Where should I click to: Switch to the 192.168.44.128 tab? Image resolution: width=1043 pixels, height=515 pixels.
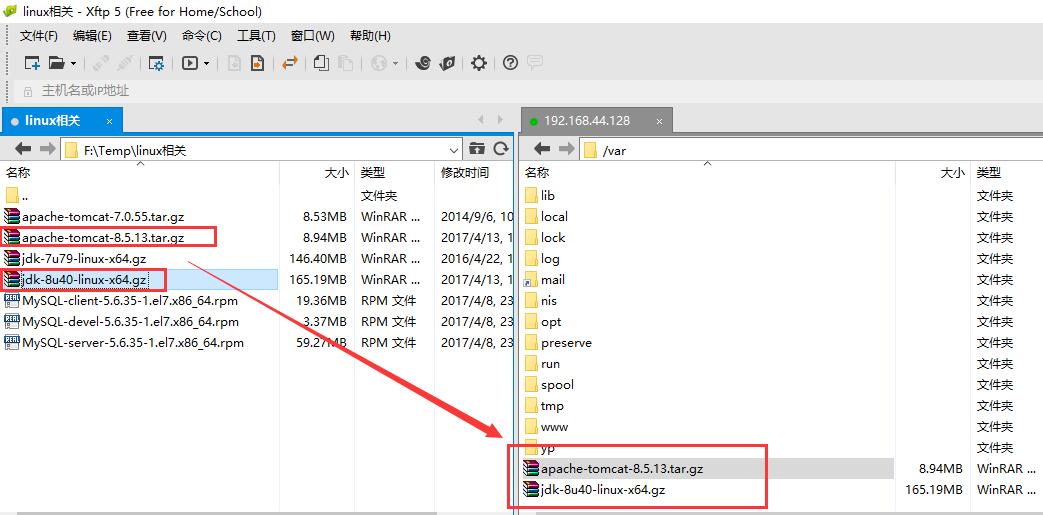tap(586, 120)
